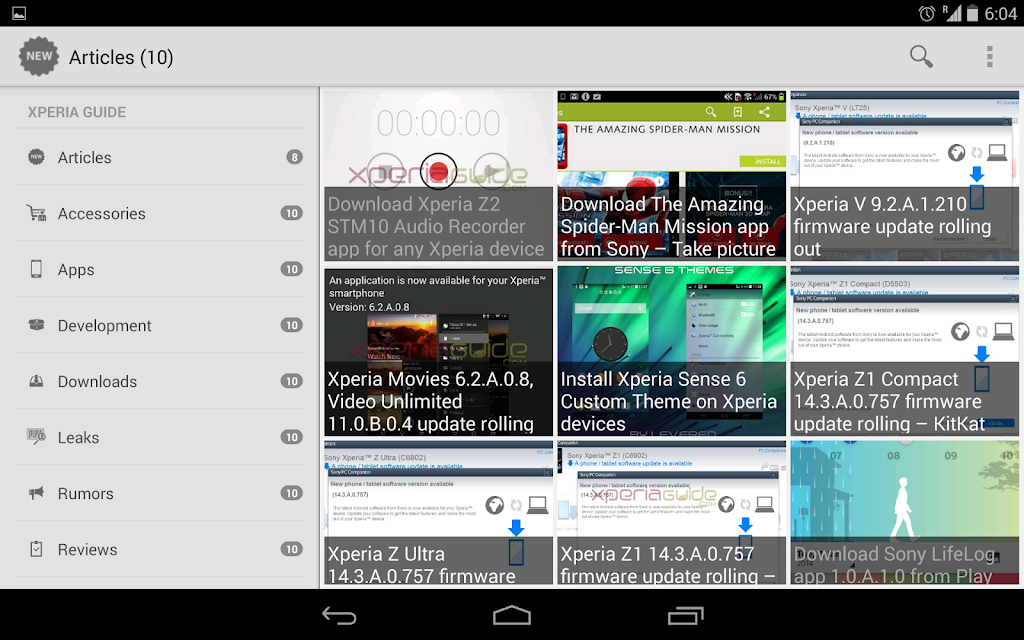
Task: Tap the Android recent apps button
Action: (685, 615)
